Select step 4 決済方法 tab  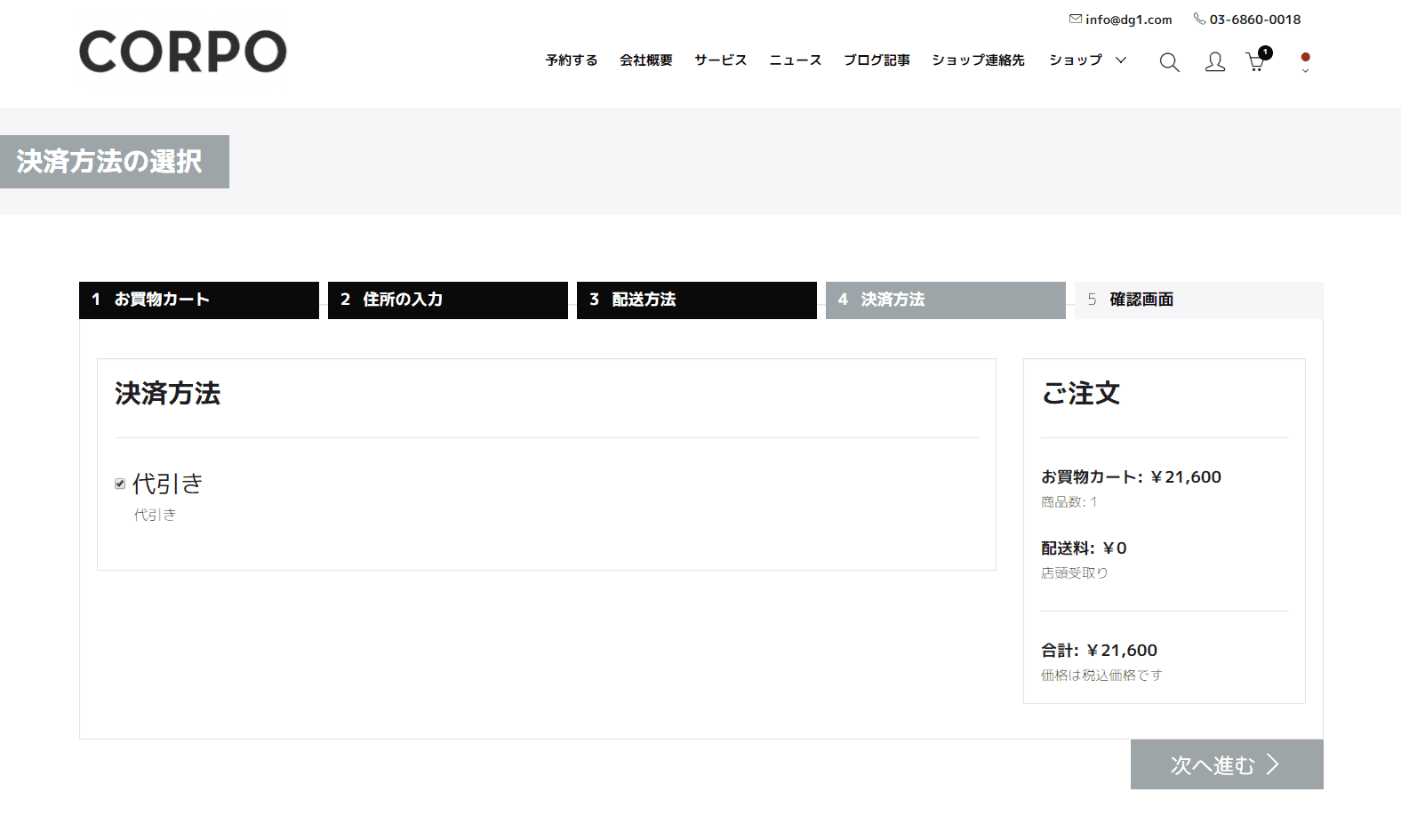[x=946, y=300]
